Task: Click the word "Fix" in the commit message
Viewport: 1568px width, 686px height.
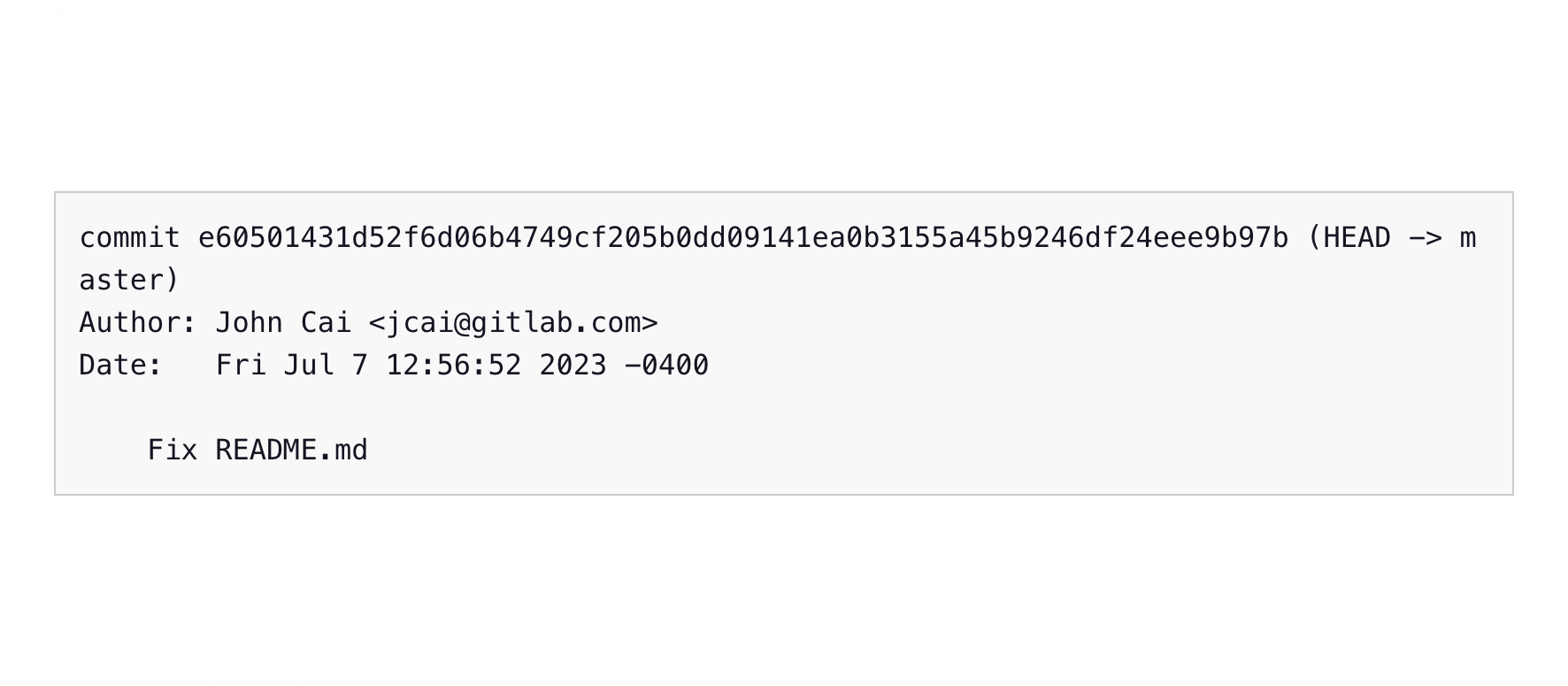Action: 172,451
